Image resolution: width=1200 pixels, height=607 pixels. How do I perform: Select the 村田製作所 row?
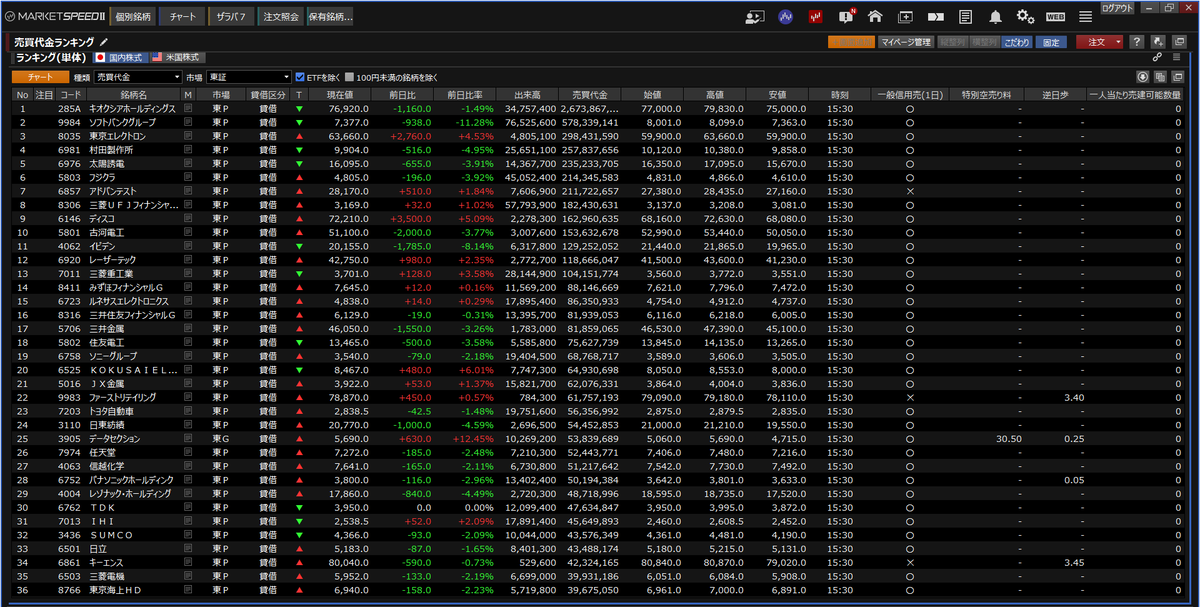[x=600, y=150]
